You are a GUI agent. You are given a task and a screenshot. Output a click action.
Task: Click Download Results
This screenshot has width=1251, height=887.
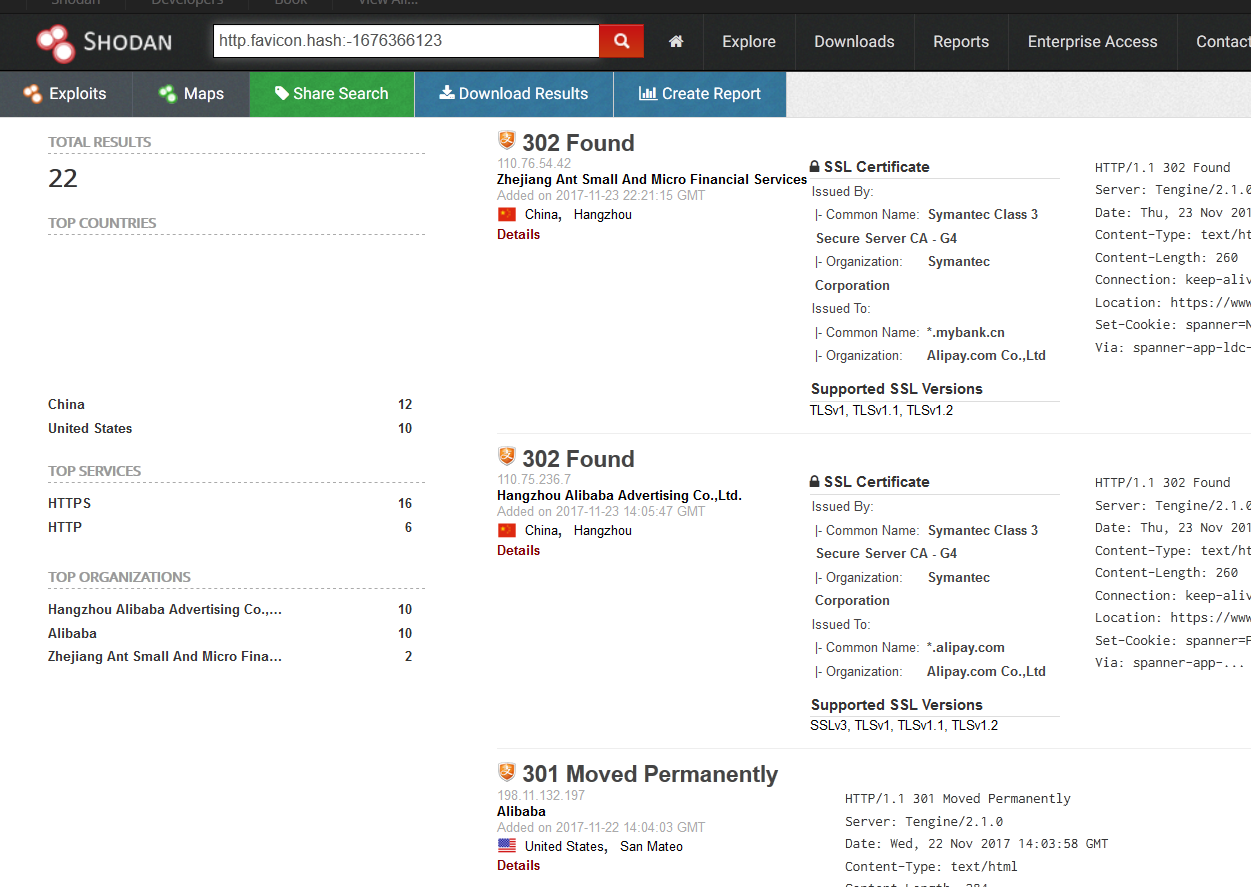[514, 94]
